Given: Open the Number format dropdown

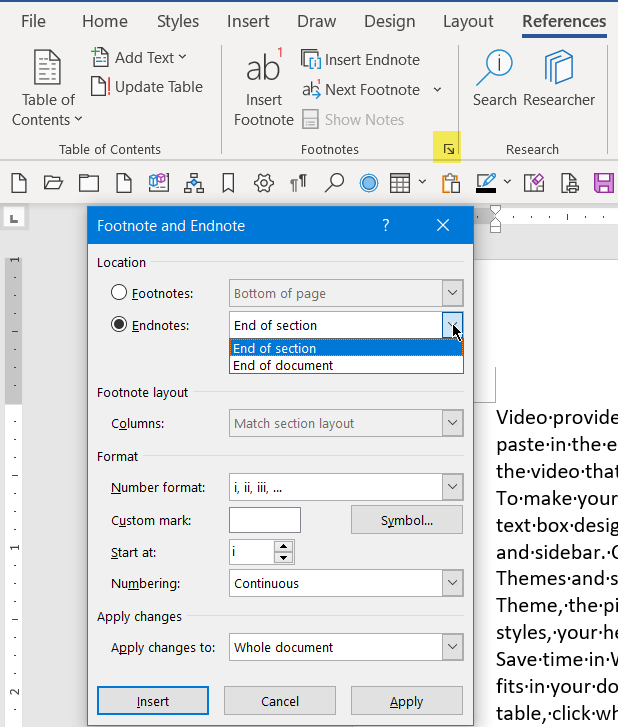Looking at the screenshot, I should click(x=452, y=487).
